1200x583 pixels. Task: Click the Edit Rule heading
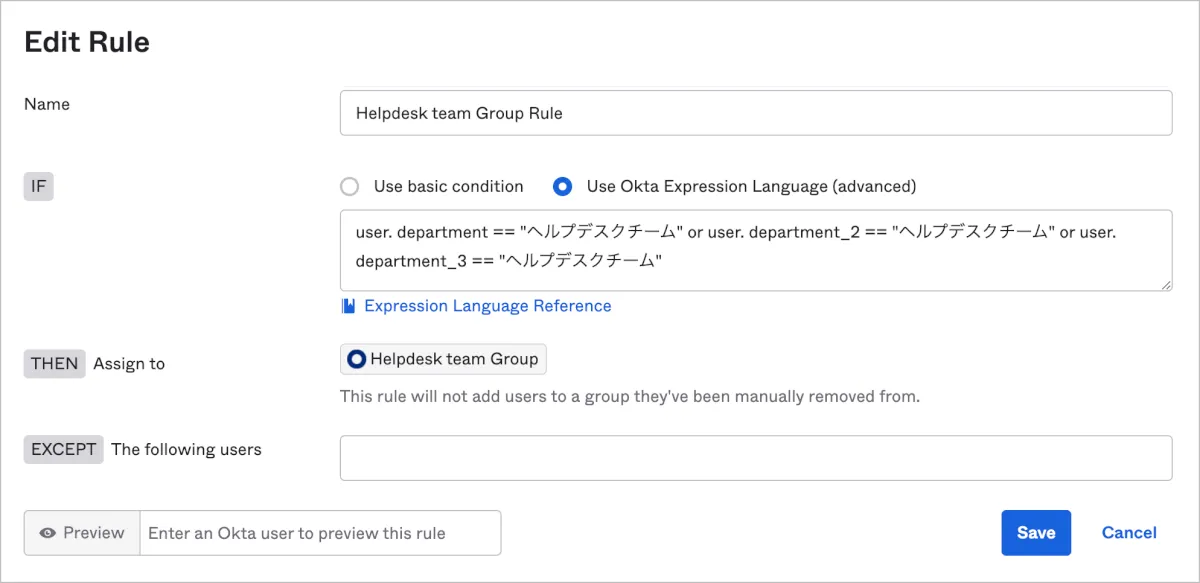point(87,42)
